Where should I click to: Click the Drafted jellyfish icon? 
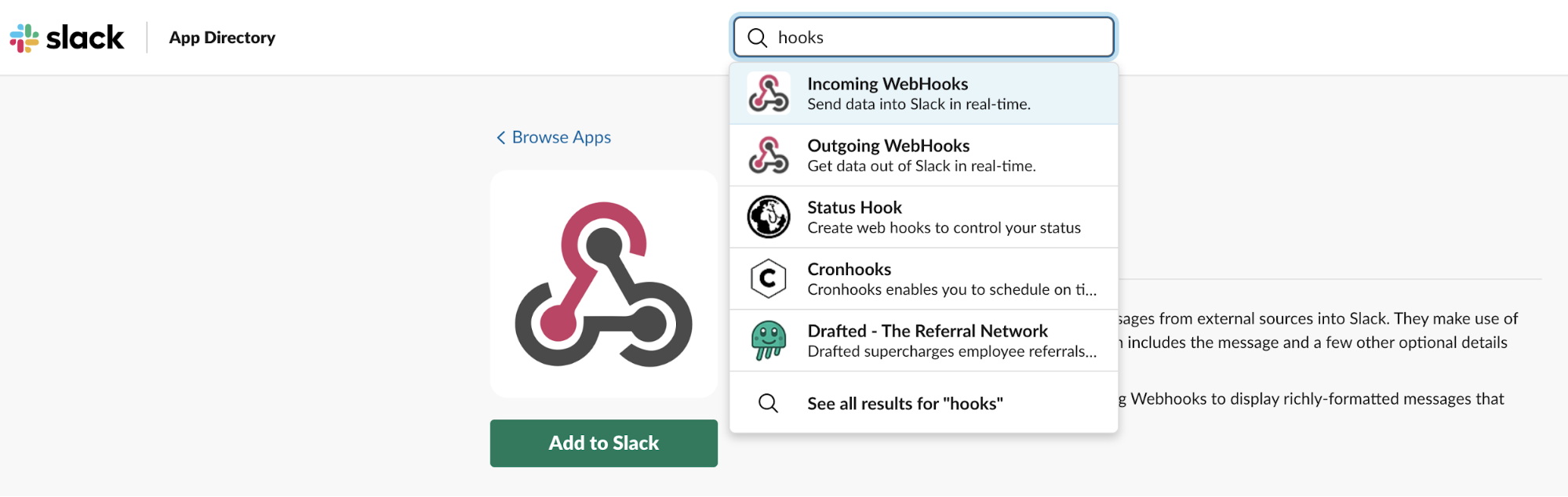768,340
